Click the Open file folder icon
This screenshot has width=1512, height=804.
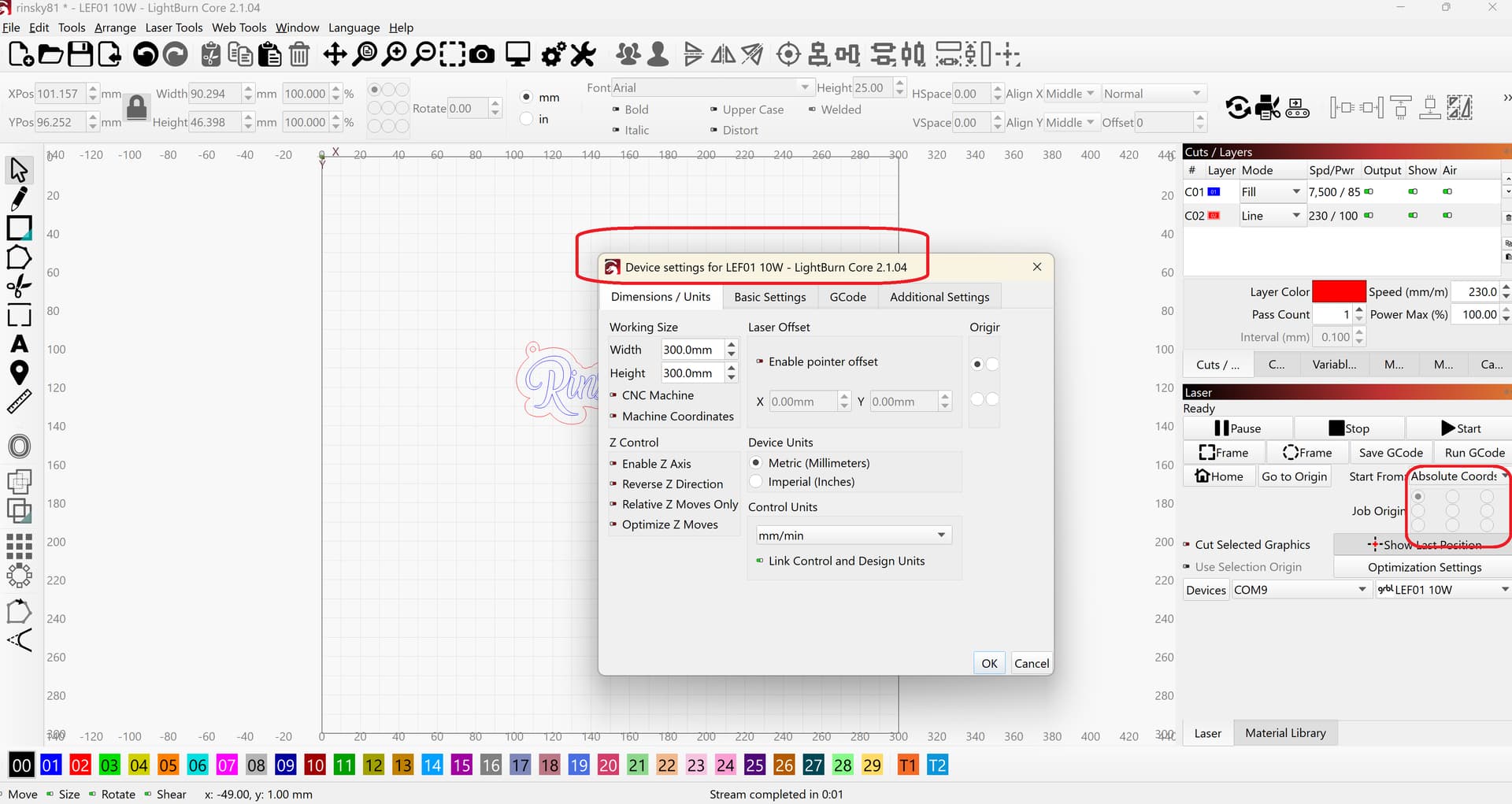[50, 54]
